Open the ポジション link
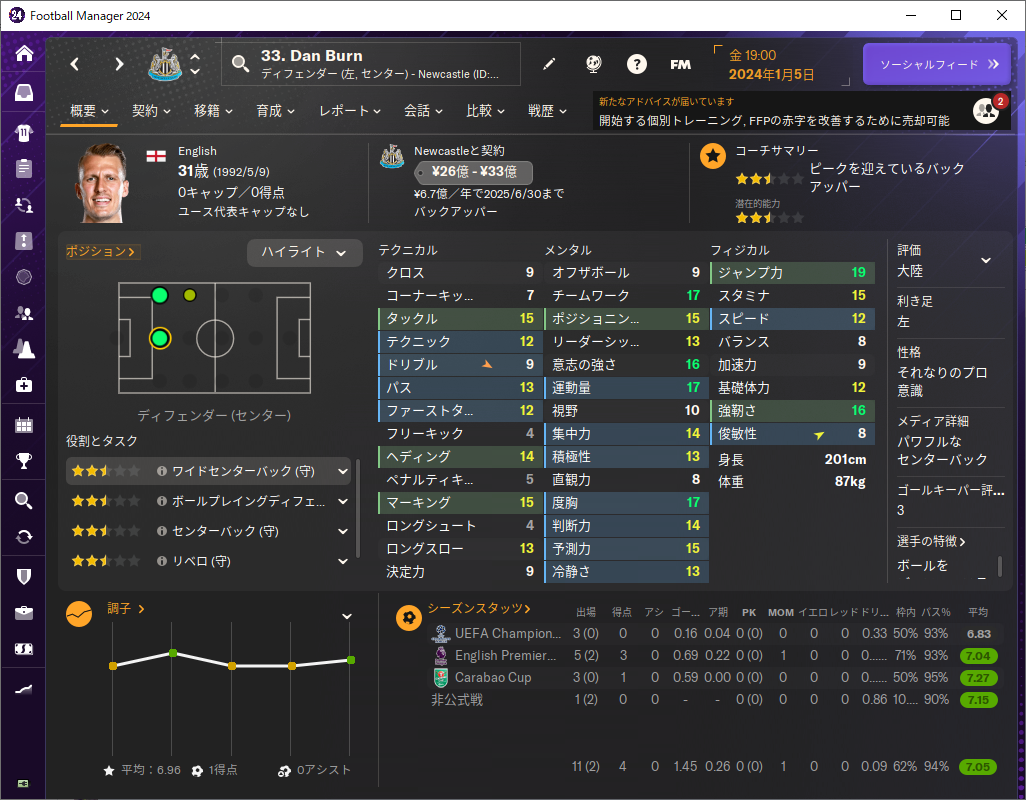Image resolution: width=1026 pixels, height=800 pixels. tap(101, 252)
